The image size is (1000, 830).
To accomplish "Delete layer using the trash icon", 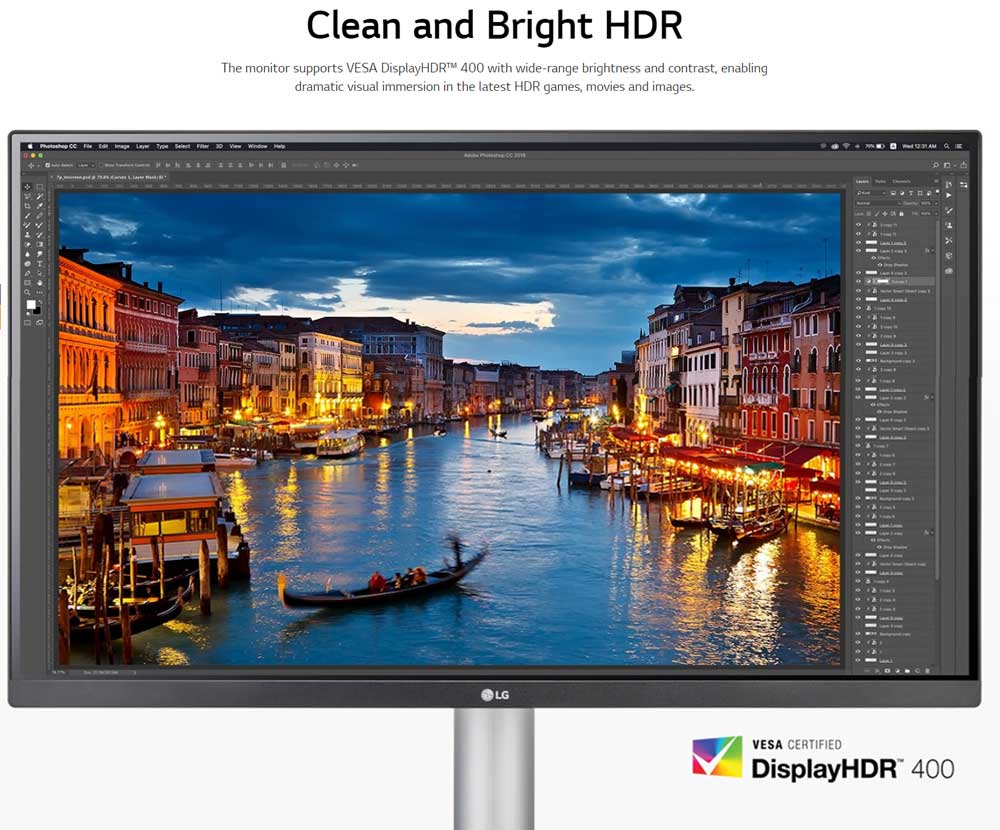I will 928,670.
